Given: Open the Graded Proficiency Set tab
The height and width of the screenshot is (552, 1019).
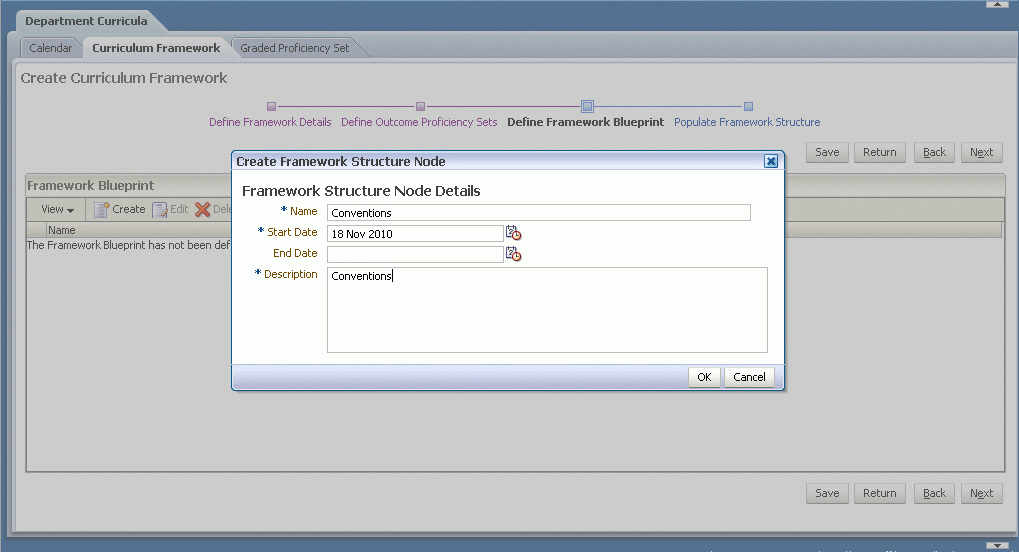Looking at the screenshot, I should coord(294,47).
